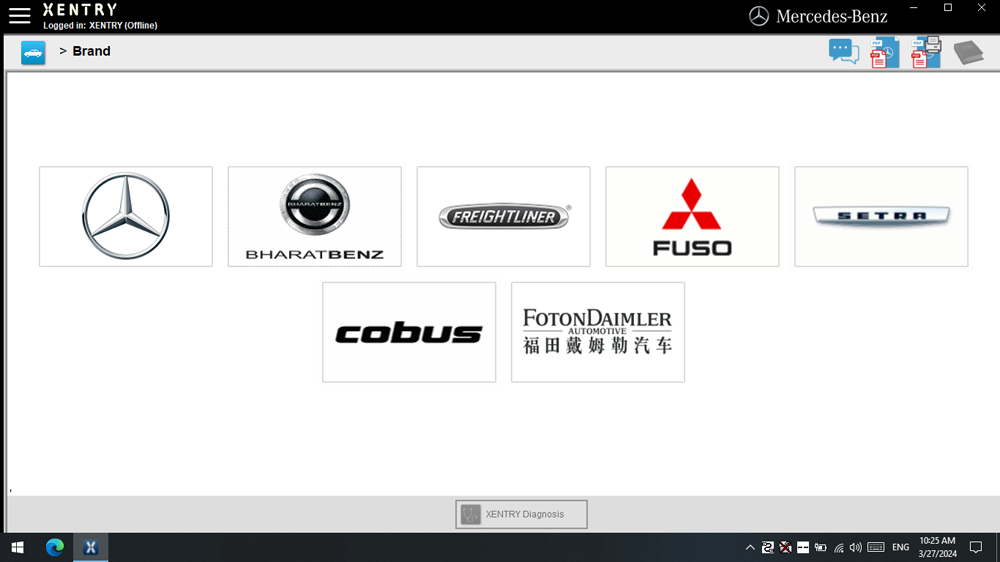This screenshot has width=1000, height=562.
Task: Open the battery status tray icon
Action: (x=821, y=547)
